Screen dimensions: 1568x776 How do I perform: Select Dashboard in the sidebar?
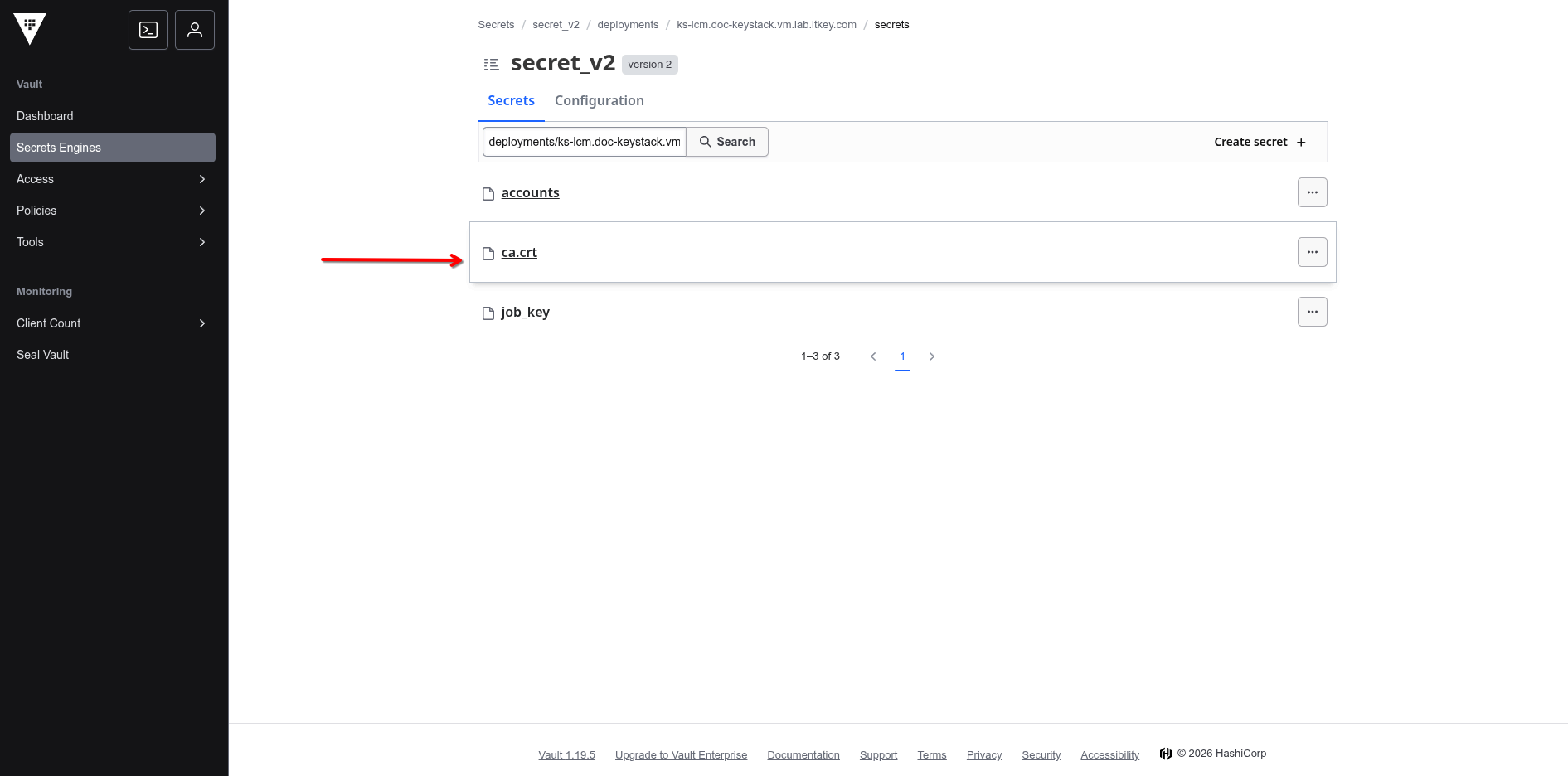45,116
